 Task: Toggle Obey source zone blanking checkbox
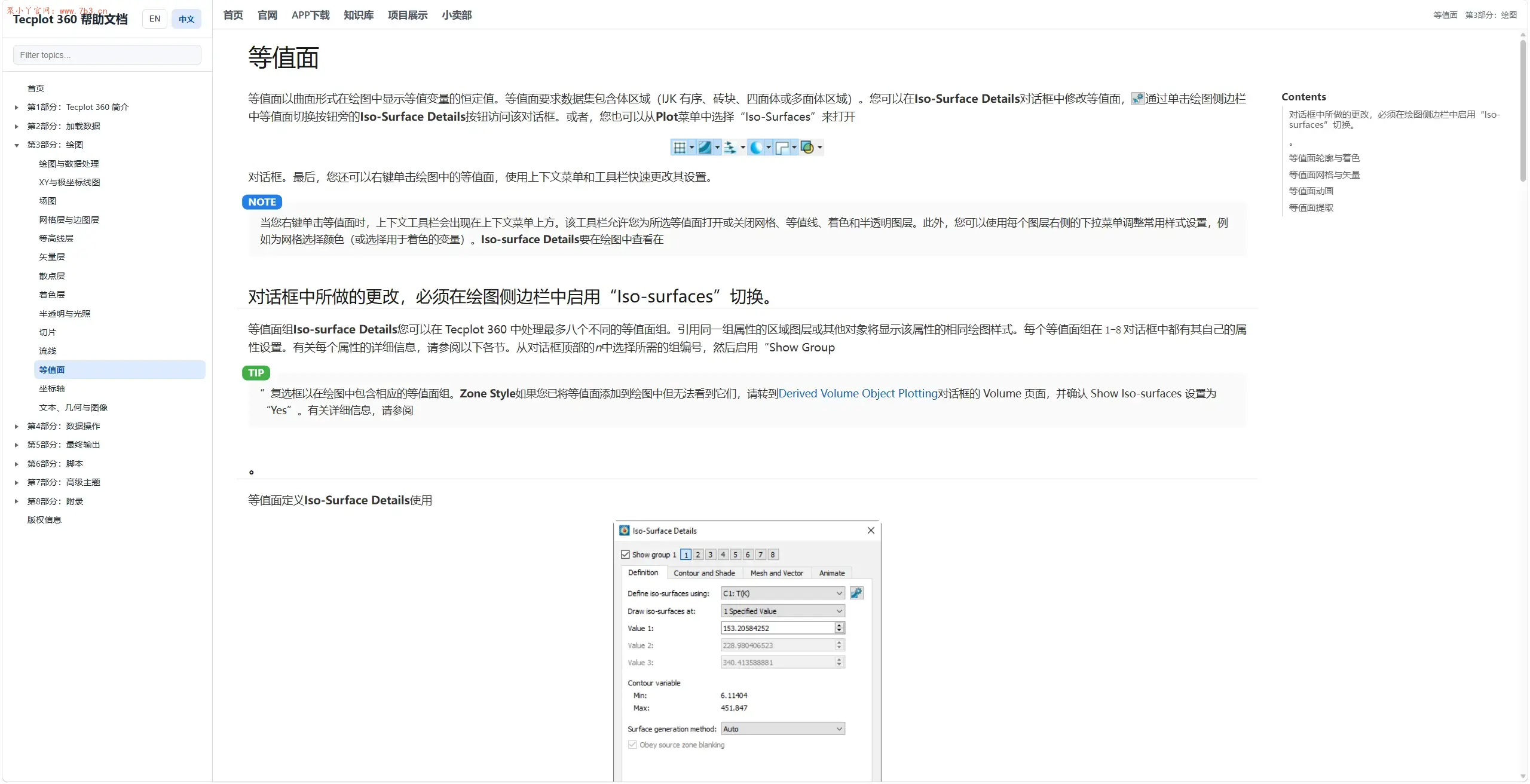tap(632, 745)
